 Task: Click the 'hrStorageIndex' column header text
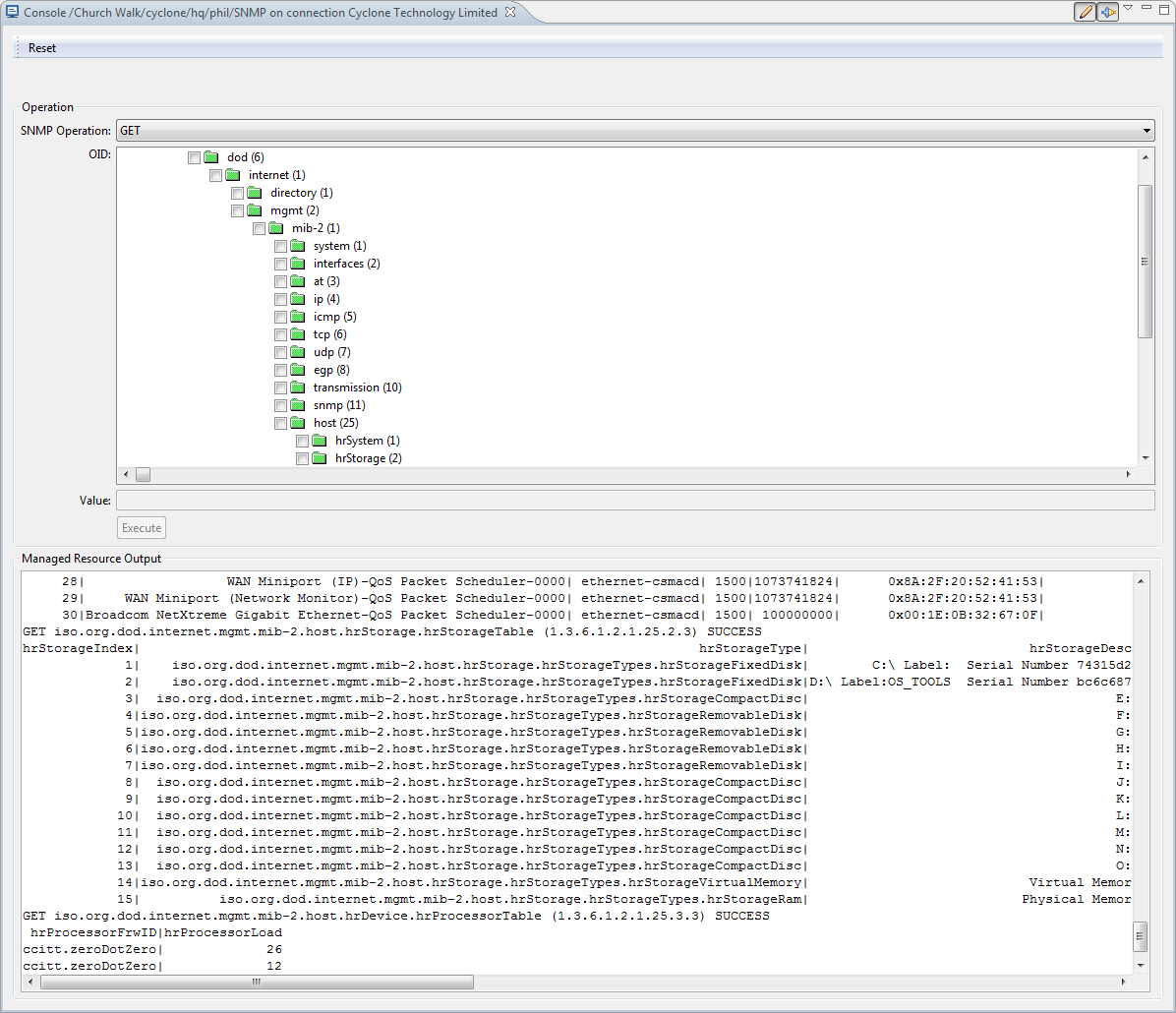pyautogui.click(x=78, y=648)
